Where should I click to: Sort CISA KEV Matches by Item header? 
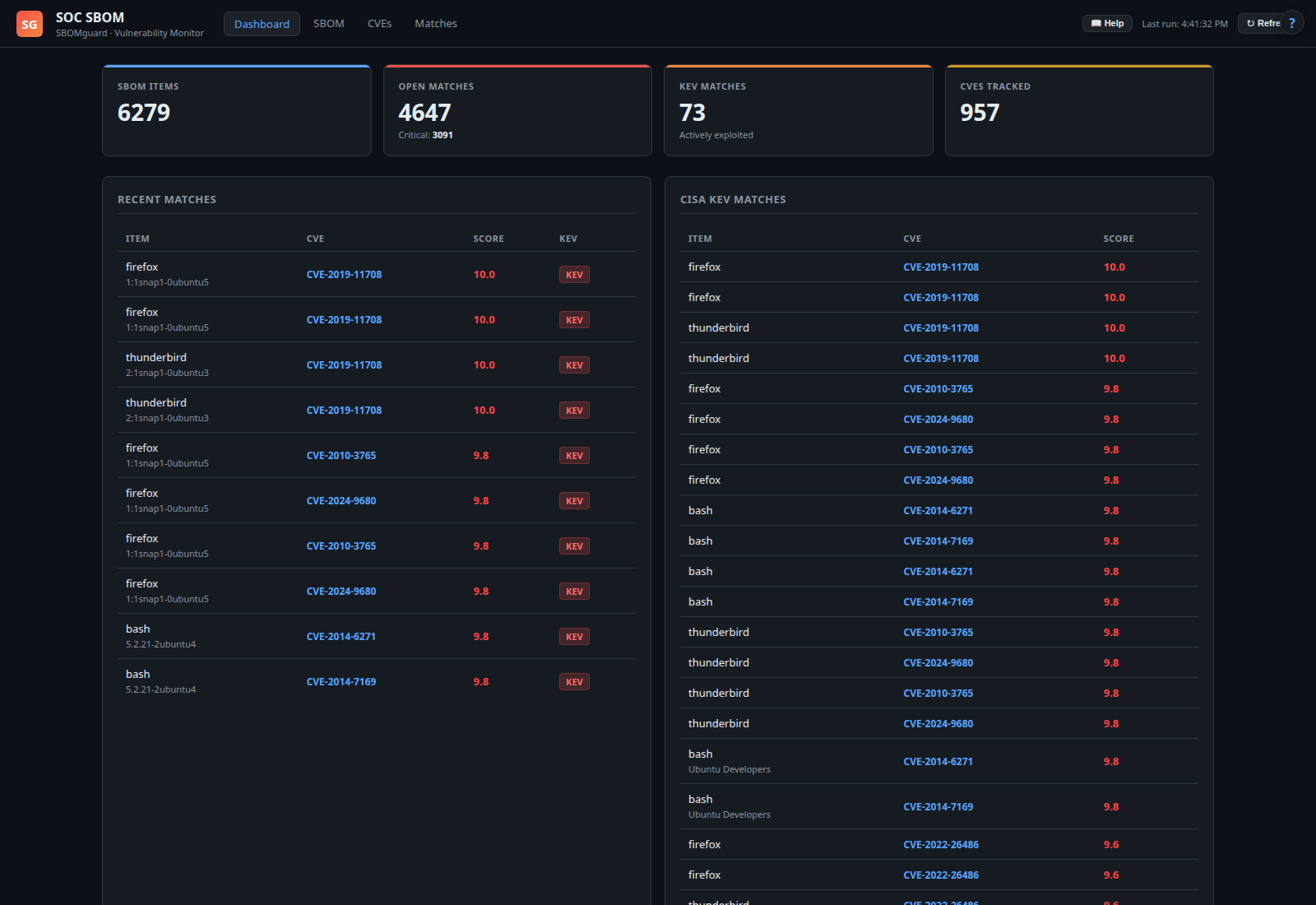pyautogui.click(x=700, y=239)
